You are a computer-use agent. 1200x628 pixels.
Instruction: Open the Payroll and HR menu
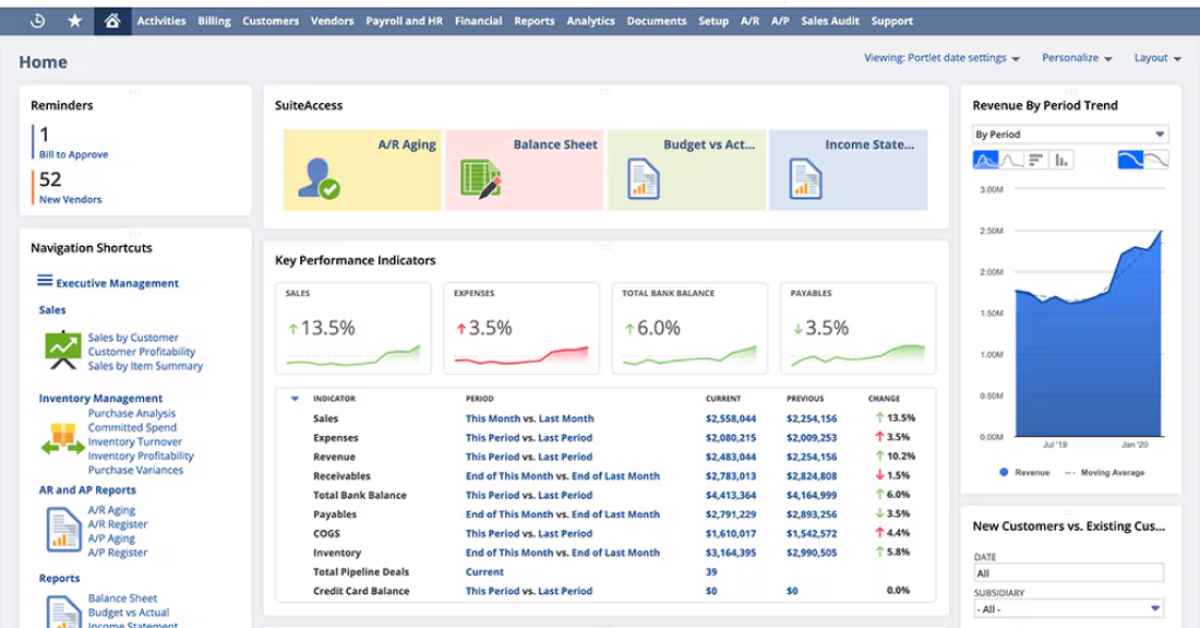(404, 20)
